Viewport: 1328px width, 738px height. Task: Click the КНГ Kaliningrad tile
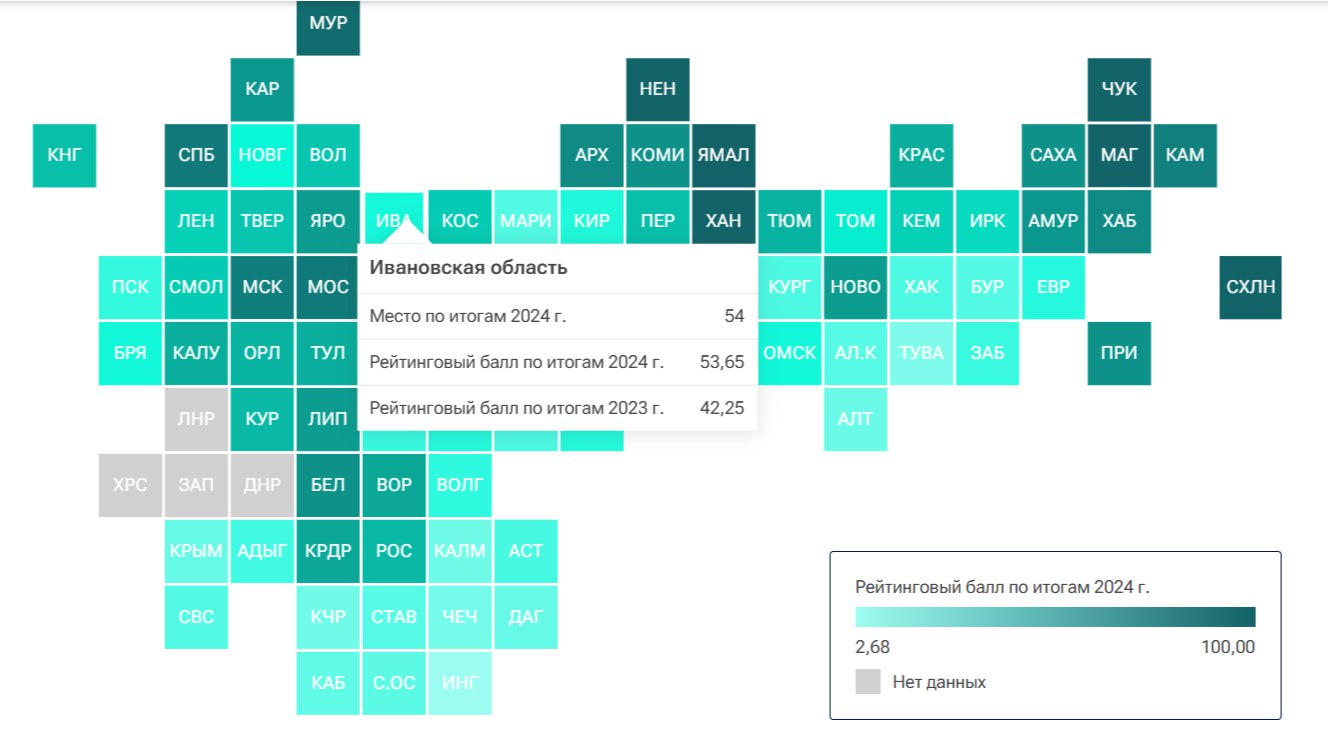click(64, 155)
